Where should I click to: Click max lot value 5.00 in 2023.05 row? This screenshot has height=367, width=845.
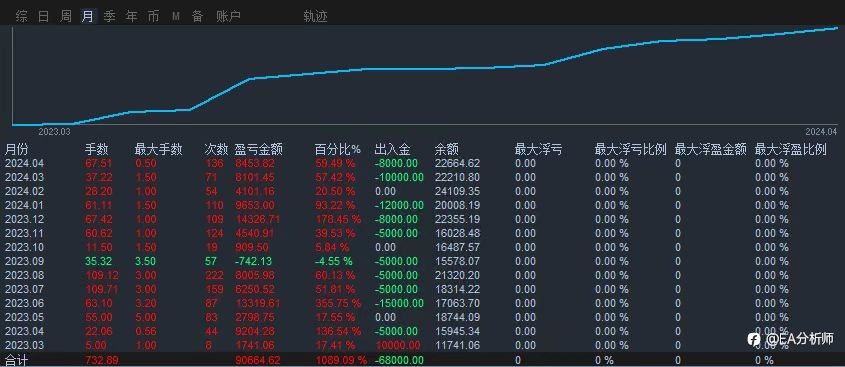(146, 317)
